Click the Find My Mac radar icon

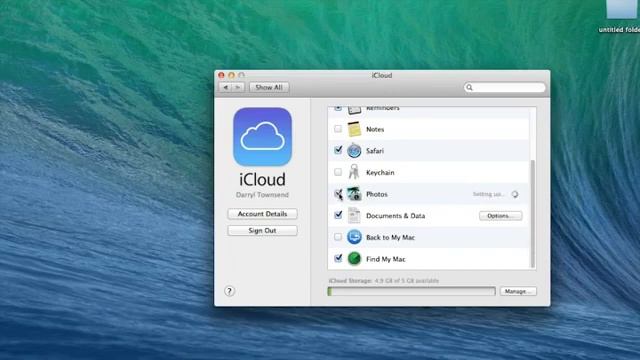click(x=354, y=259)
